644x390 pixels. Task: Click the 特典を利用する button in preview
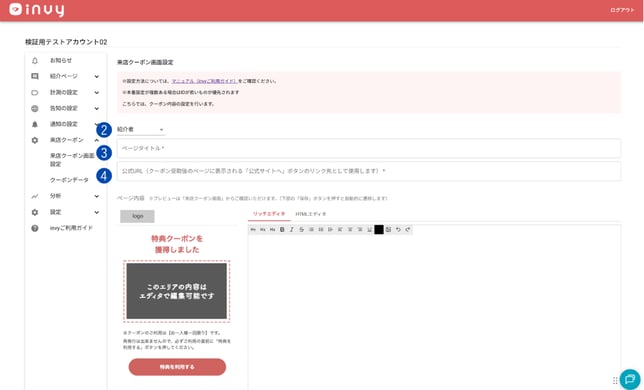coord(177,367)
